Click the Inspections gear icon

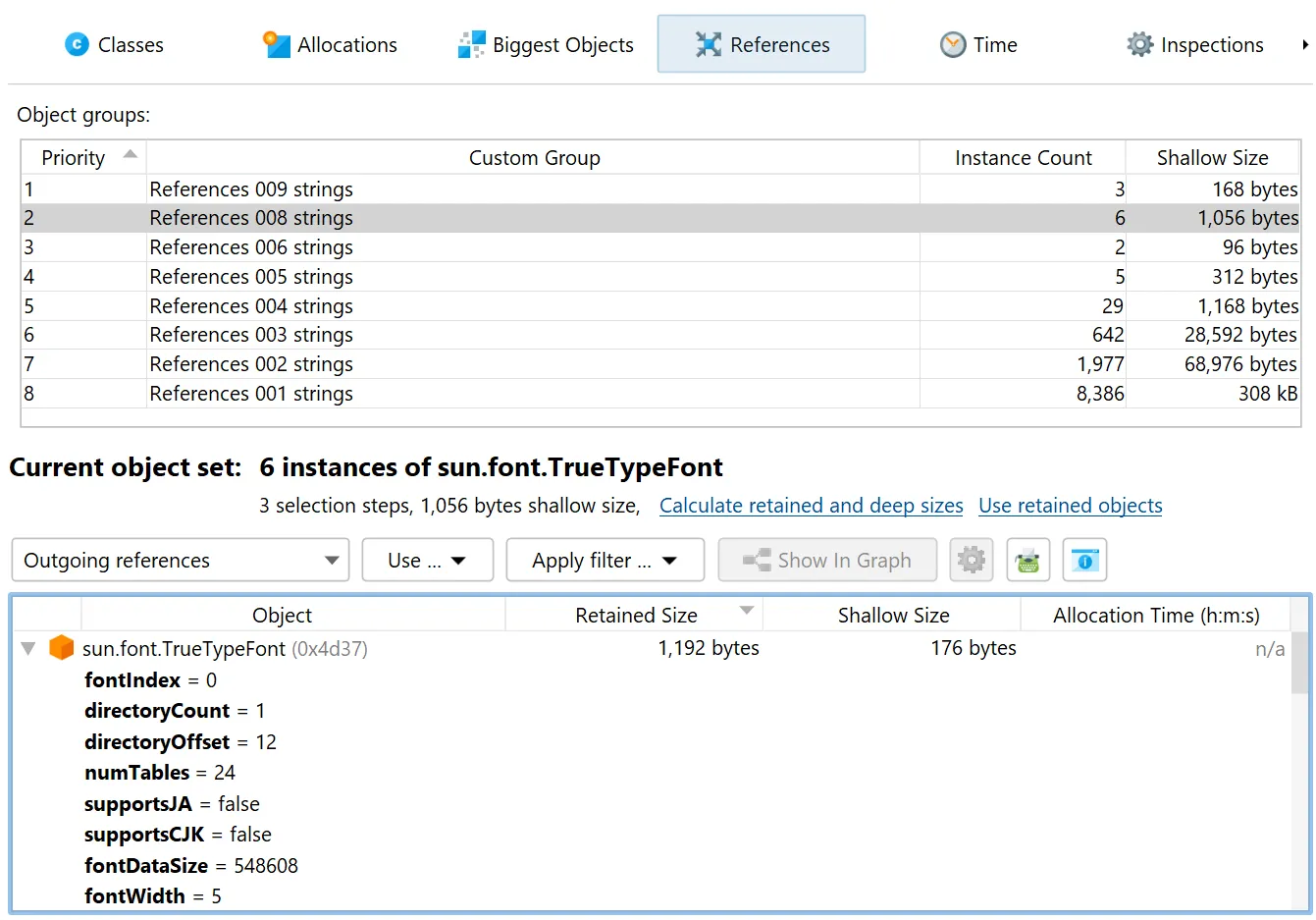[1139, 44]
